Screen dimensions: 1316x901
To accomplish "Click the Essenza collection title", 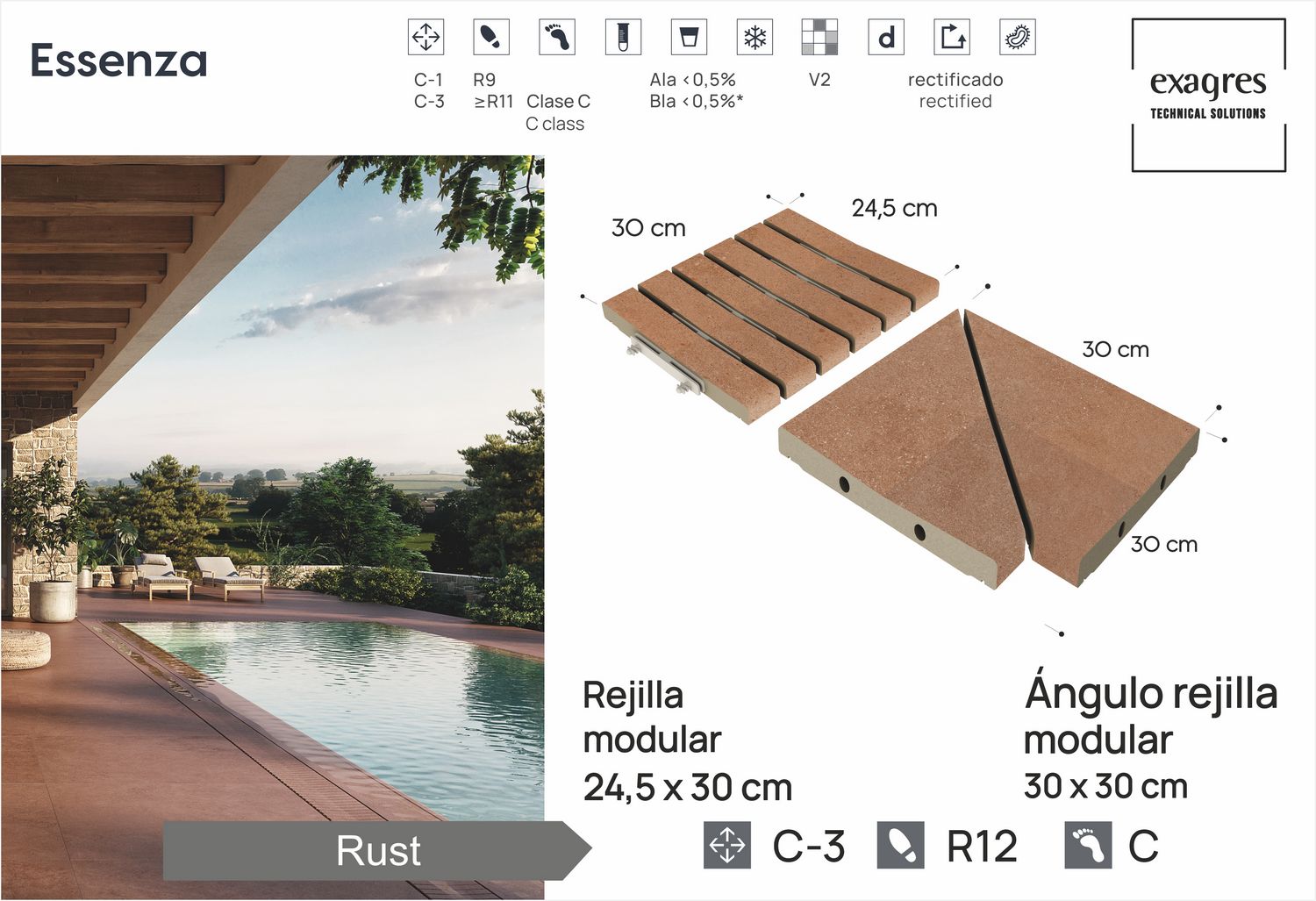I will 119,61.
